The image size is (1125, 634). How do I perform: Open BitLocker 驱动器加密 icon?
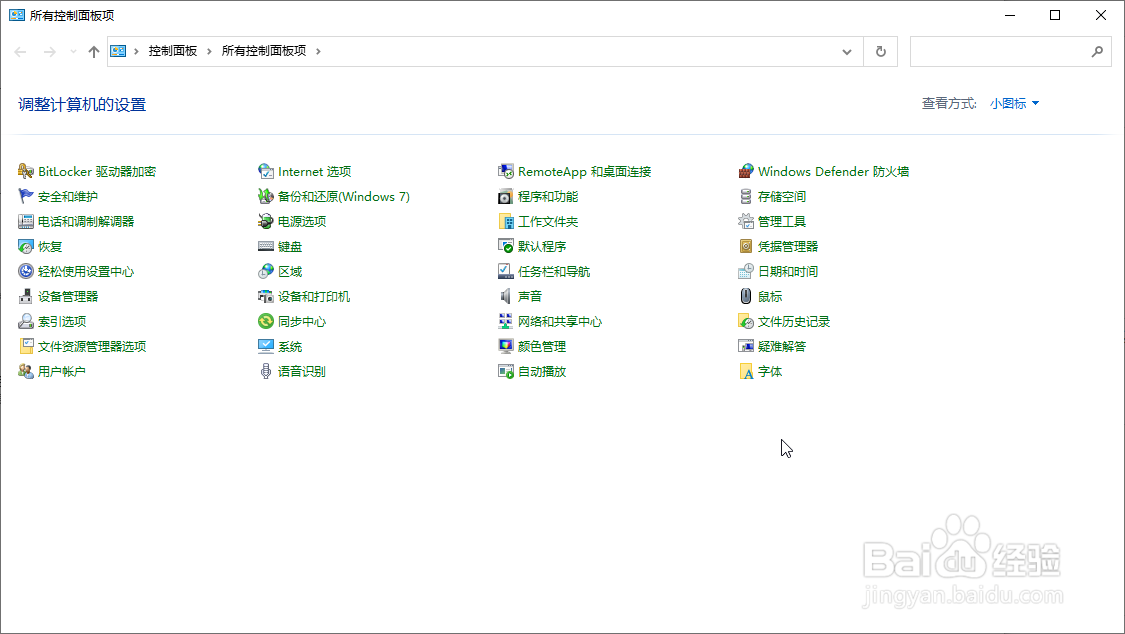26,171
